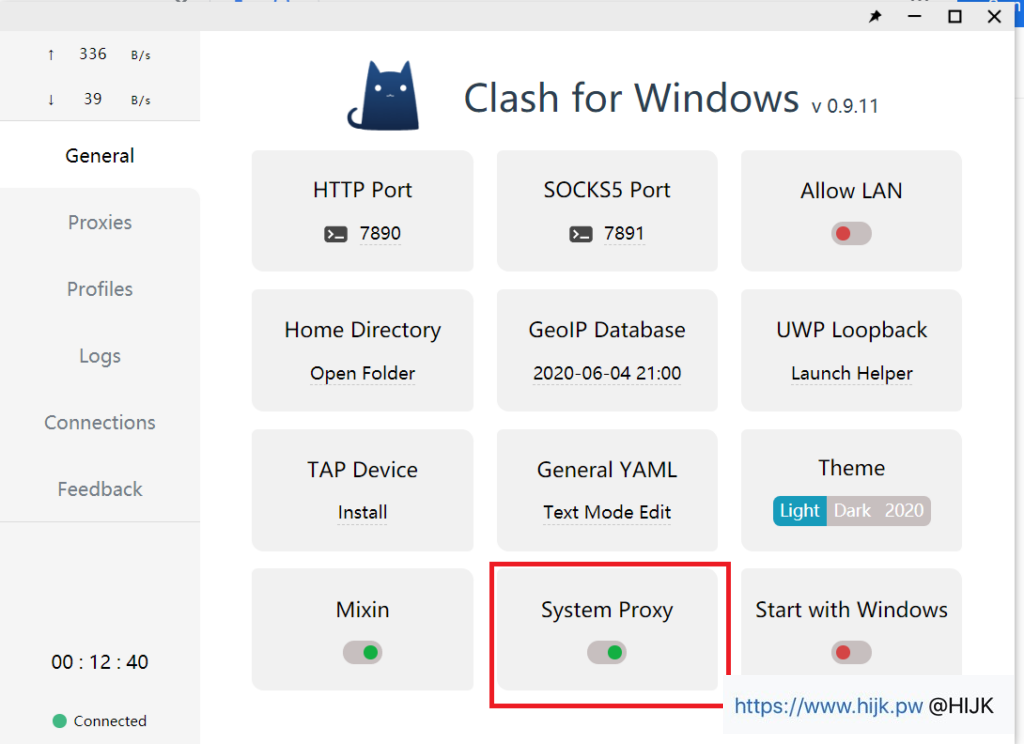Go to the Connections tab
Screen dimensions: 1024x744
[100, 423]
